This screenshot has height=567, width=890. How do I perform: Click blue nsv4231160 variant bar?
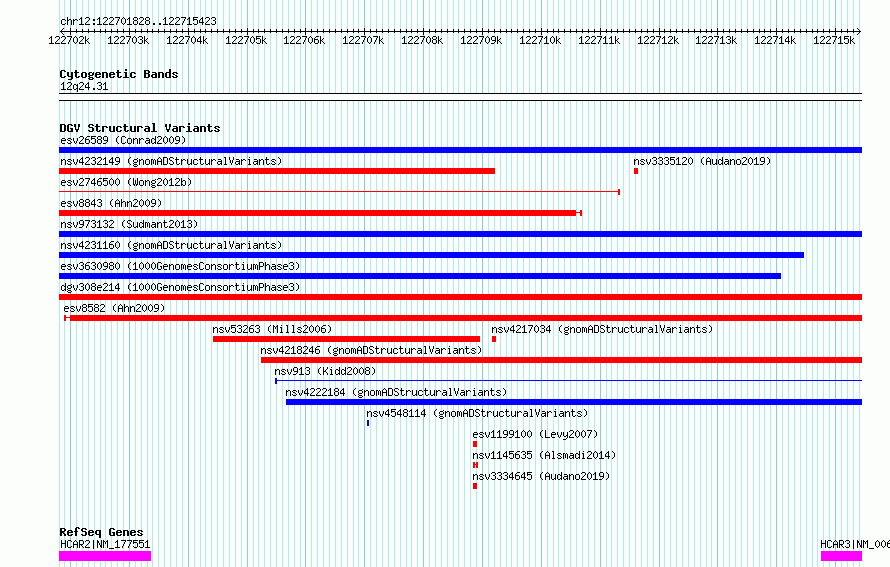tap(431, 255)
